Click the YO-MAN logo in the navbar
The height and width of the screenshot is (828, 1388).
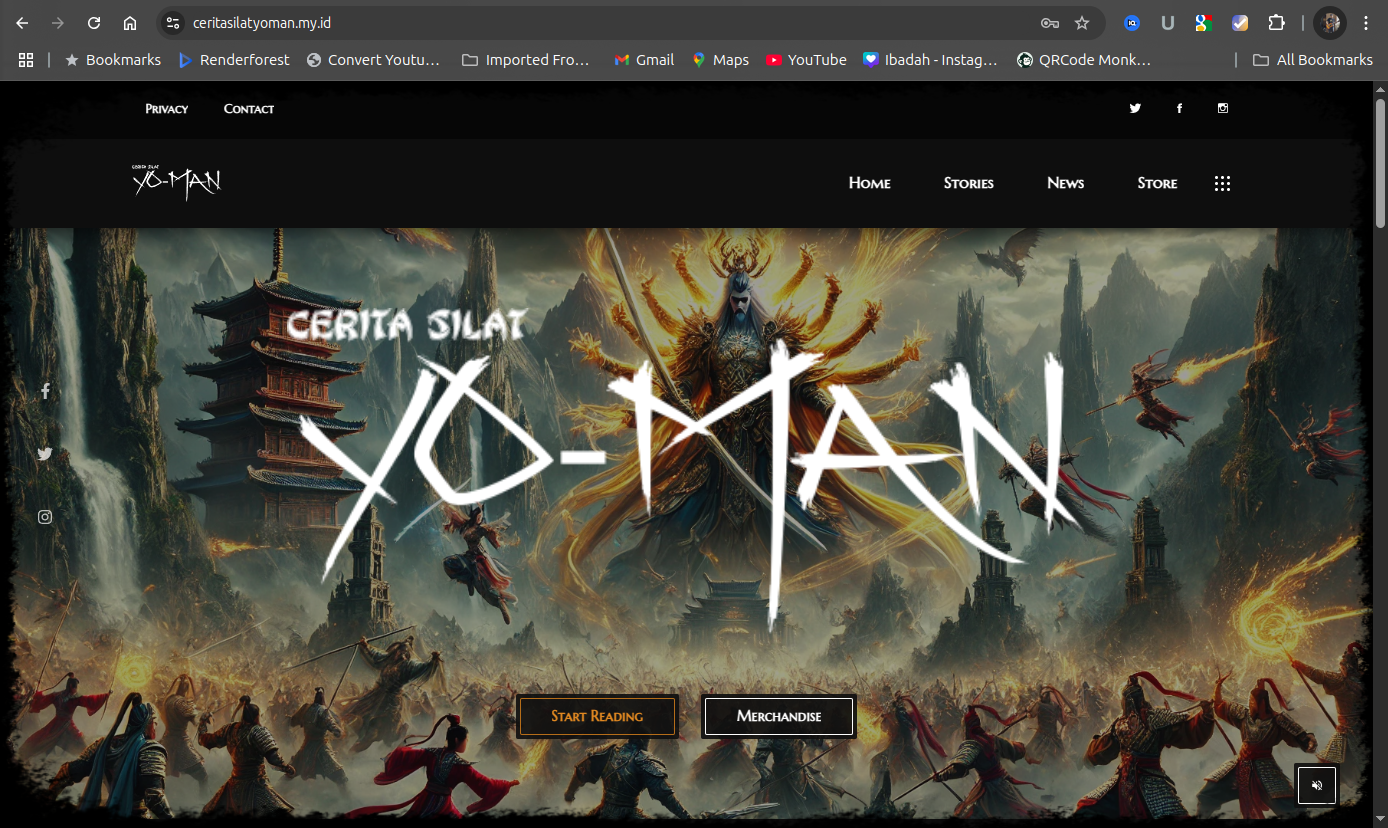(x=176, y=181)
